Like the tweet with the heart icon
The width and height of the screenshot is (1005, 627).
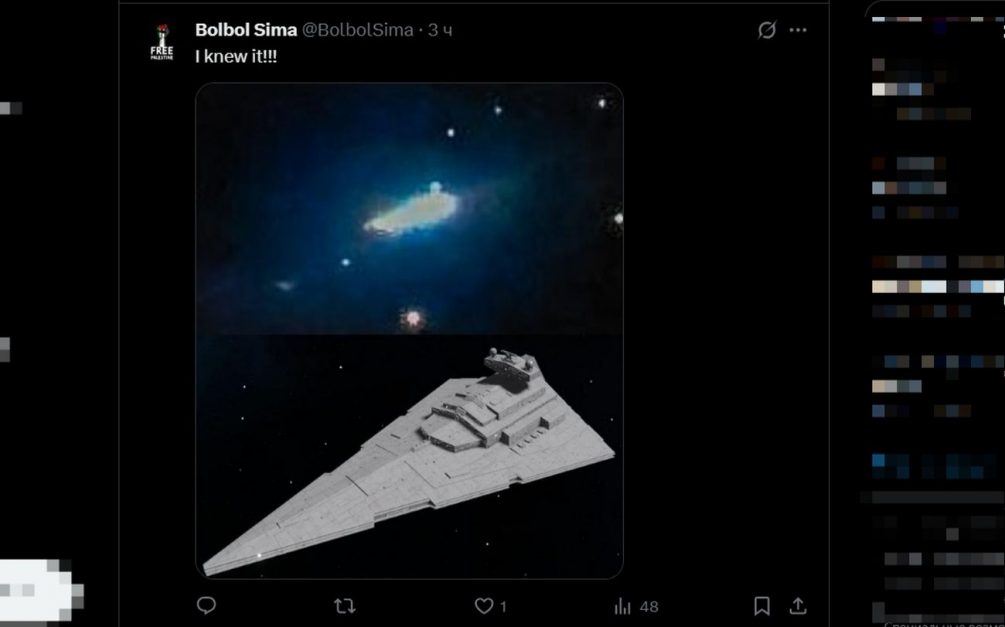click(x=484, y=606)
